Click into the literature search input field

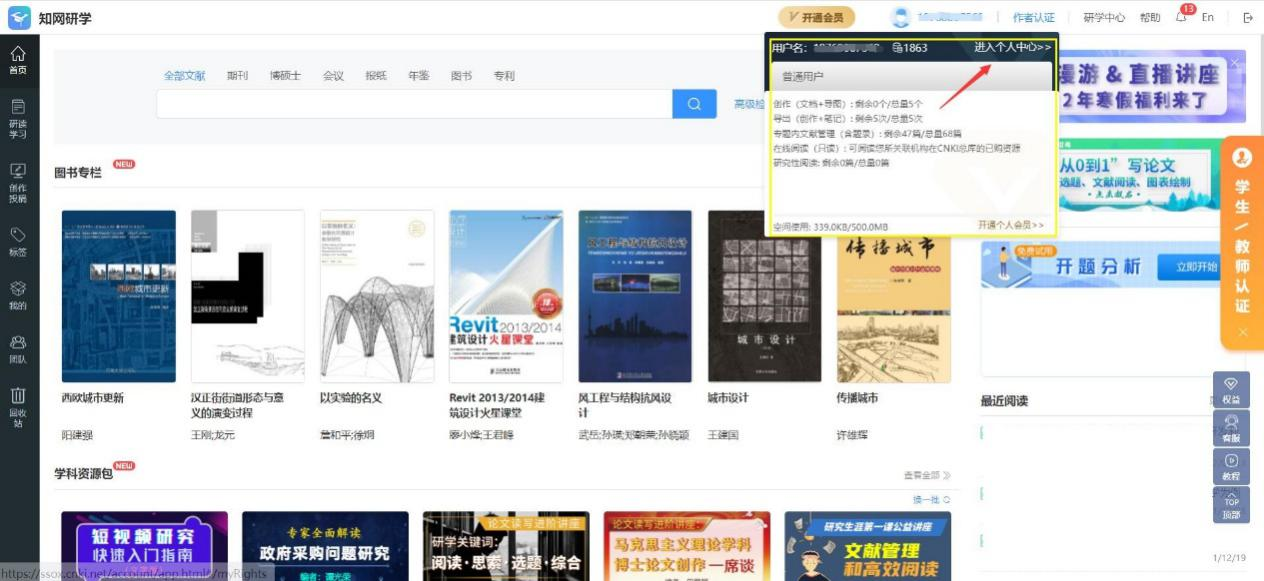(x=414, y=104)
